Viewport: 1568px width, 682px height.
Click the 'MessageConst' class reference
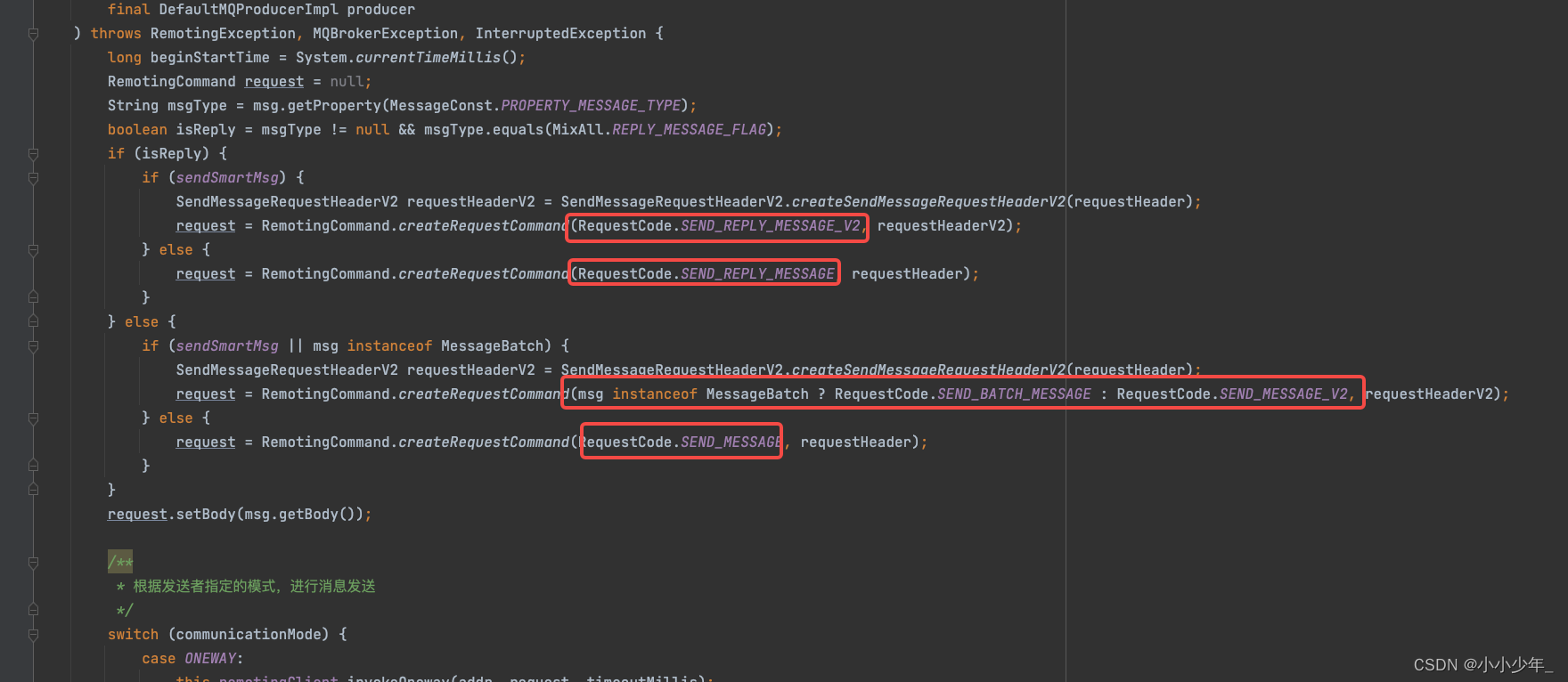pos(441,106)
